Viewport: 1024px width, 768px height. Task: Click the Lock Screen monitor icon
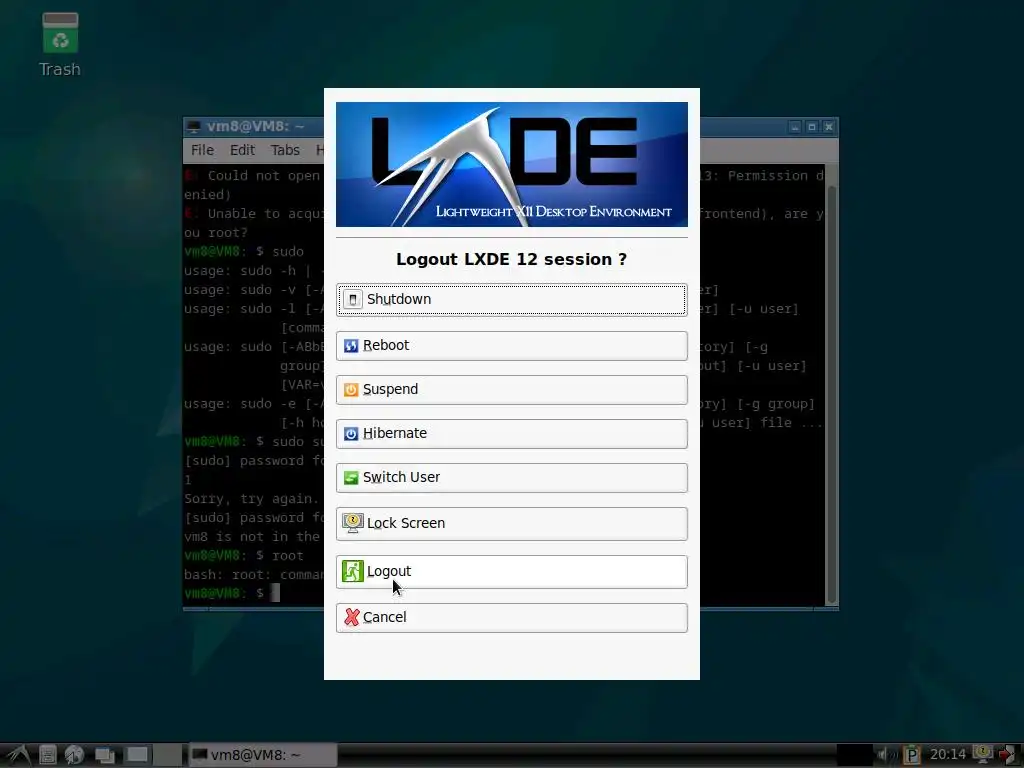tap(353, 523)
